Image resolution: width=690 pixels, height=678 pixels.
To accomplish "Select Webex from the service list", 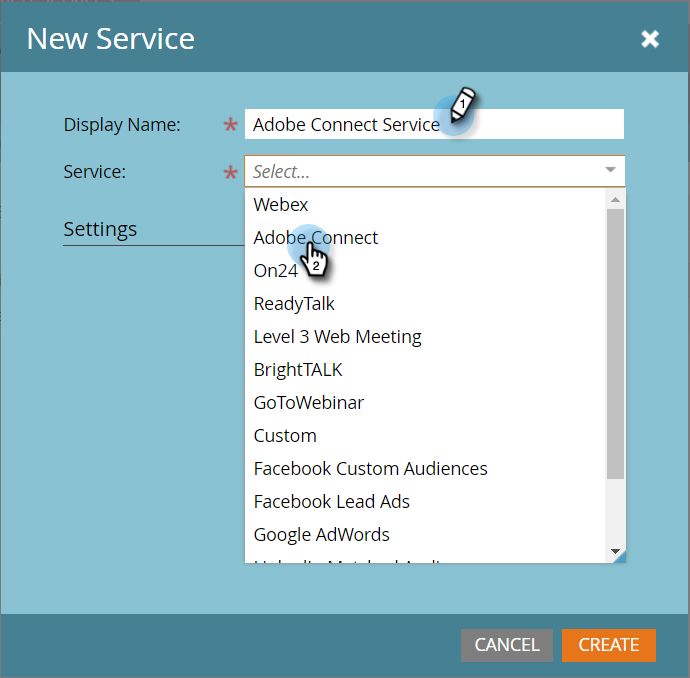I will [x=425, y=205].
